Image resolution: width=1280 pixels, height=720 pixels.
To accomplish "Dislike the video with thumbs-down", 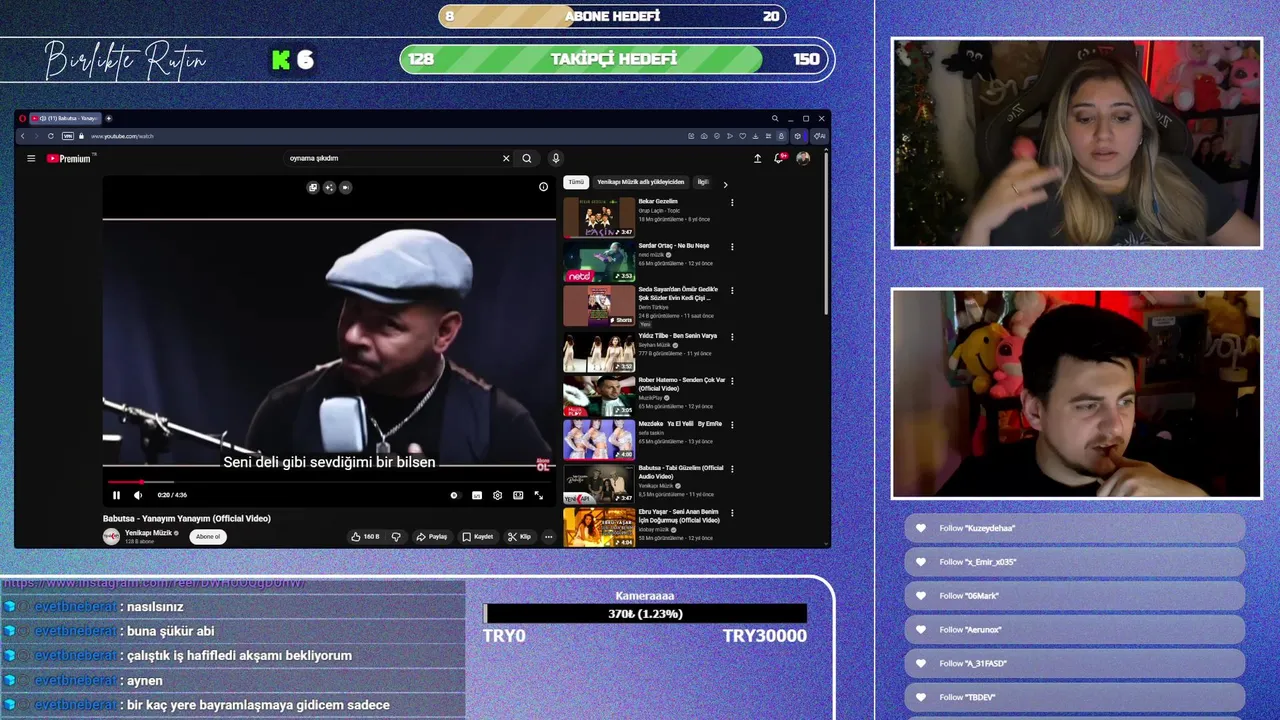I will tap(396, 537).
